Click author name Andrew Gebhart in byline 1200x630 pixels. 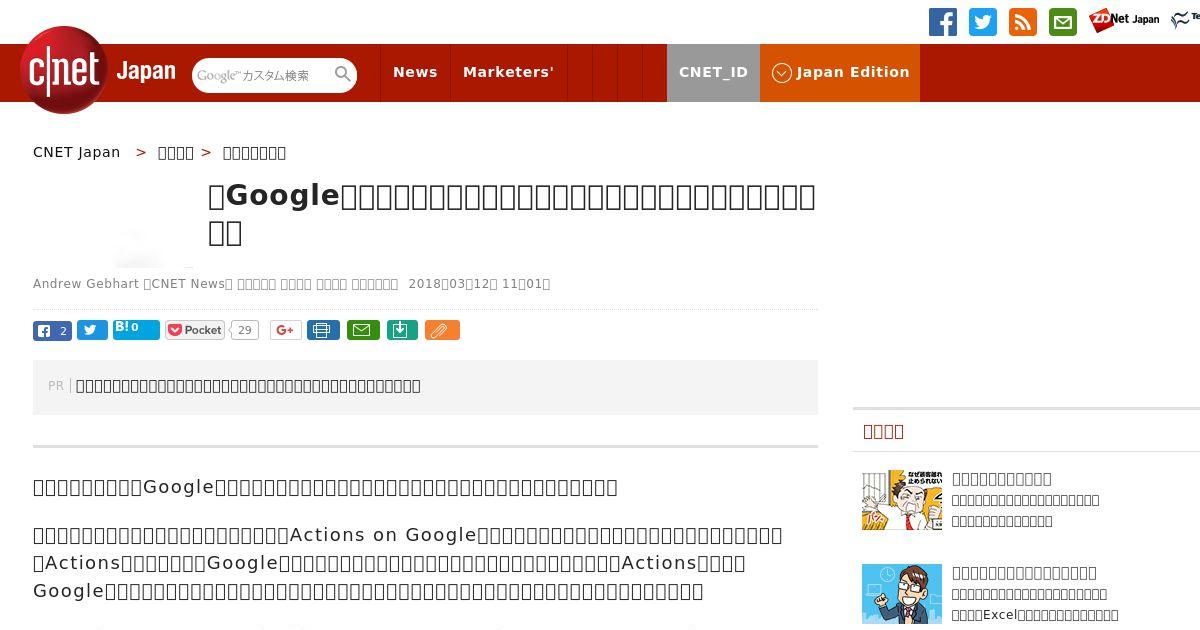pos(86,284)
